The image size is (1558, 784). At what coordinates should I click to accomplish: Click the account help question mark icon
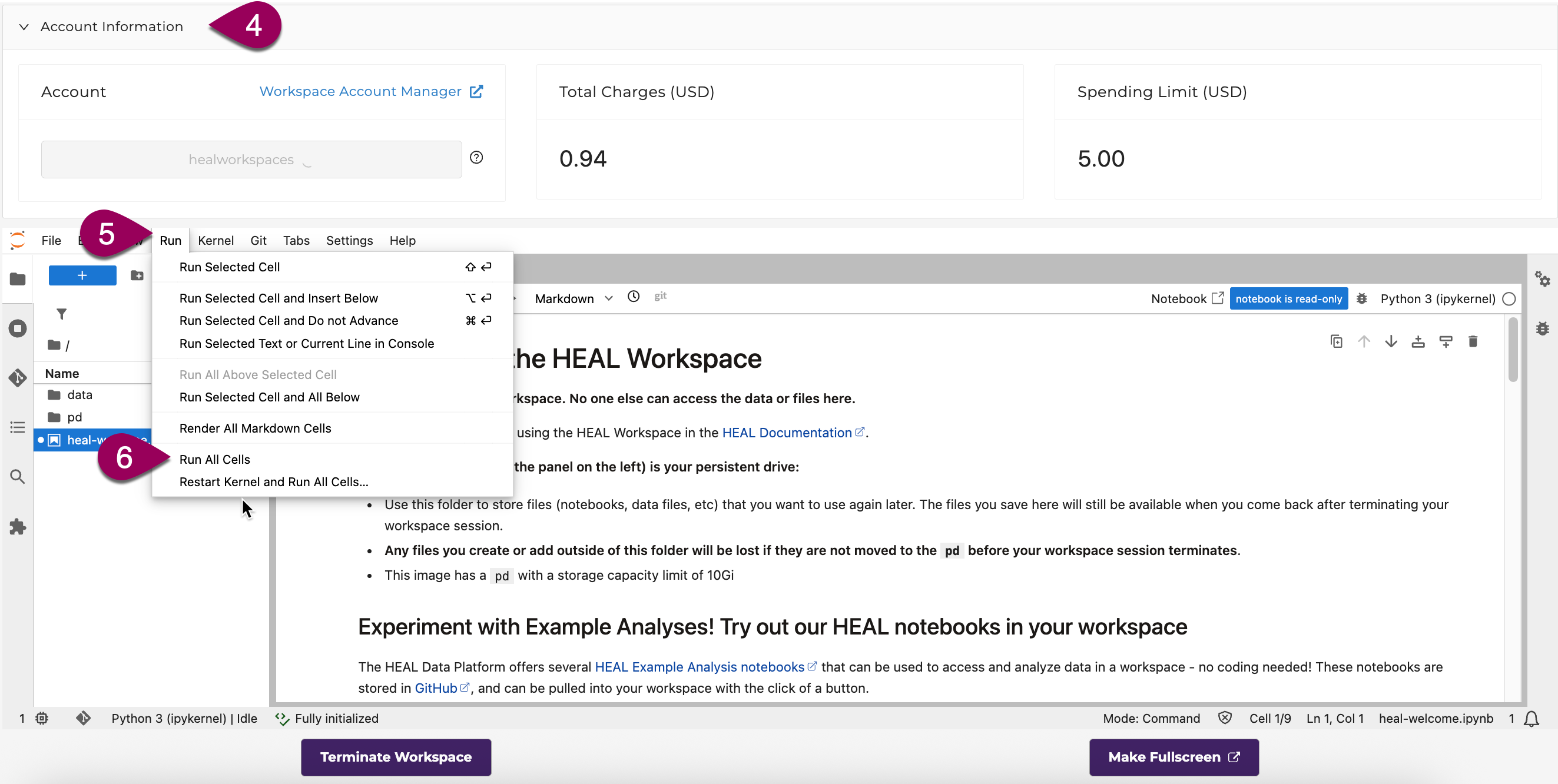click(476, 158)
